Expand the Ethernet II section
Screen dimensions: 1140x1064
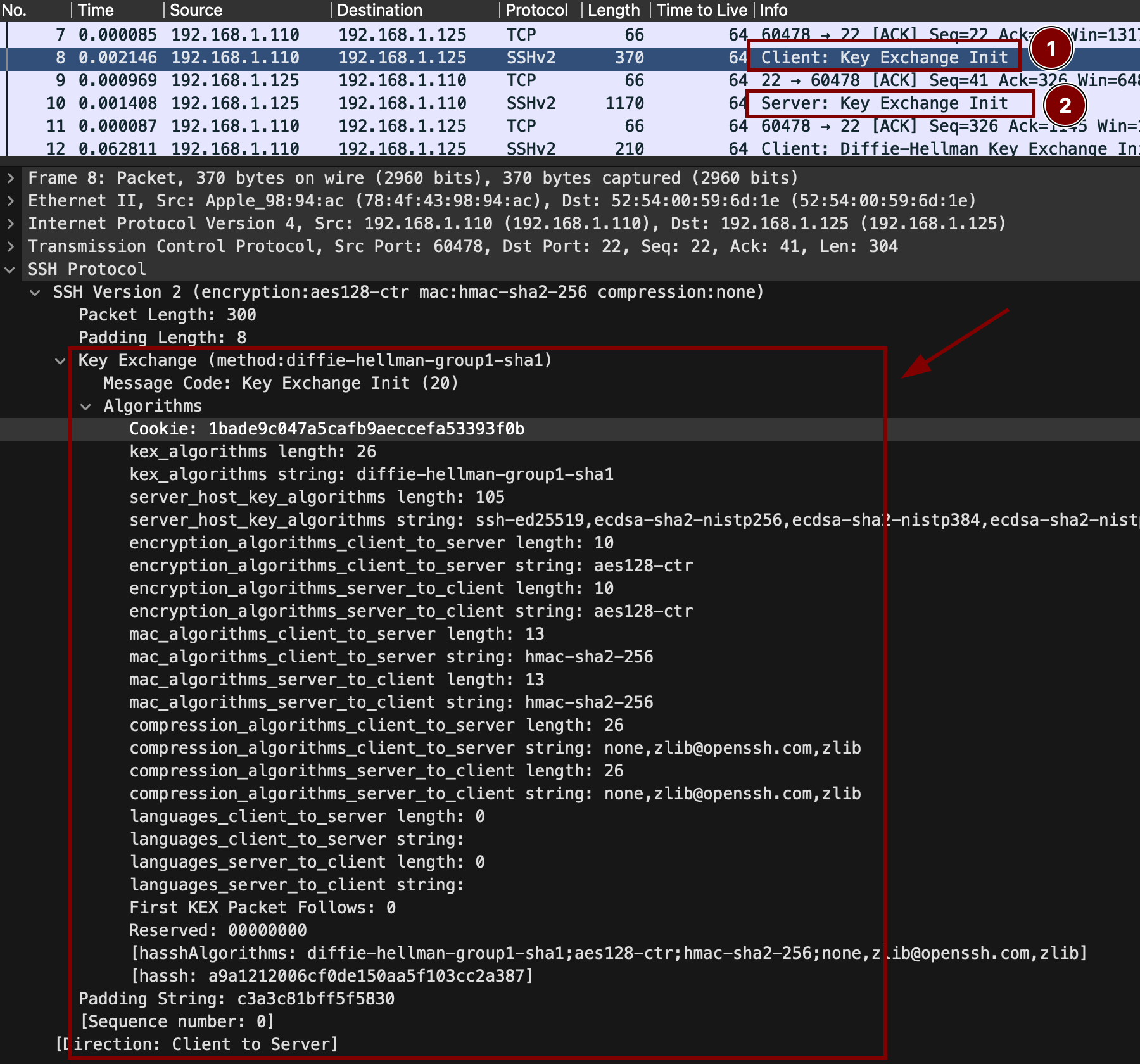(10, 201)
